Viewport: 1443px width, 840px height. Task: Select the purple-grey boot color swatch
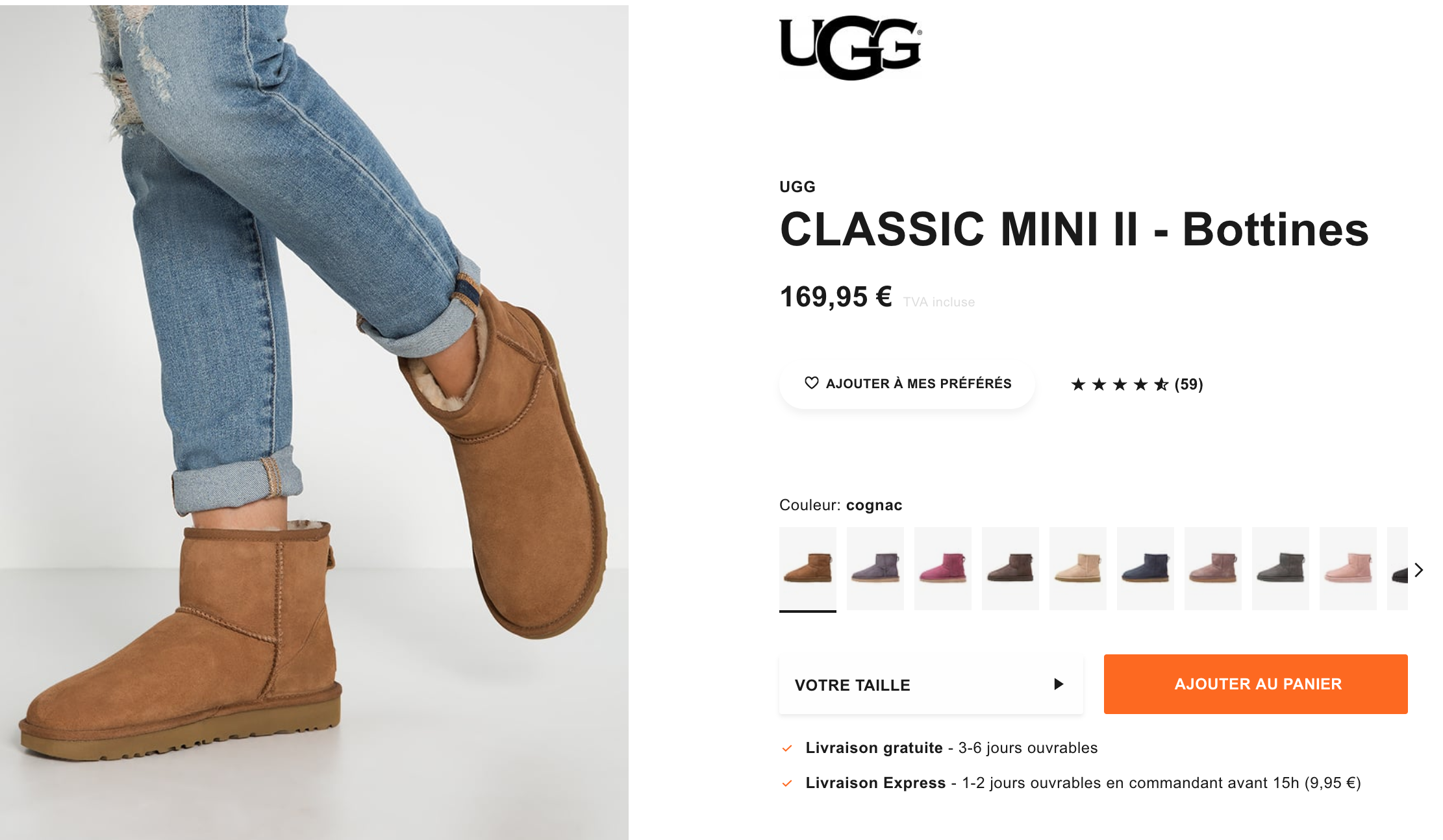[x=875, y=569]
